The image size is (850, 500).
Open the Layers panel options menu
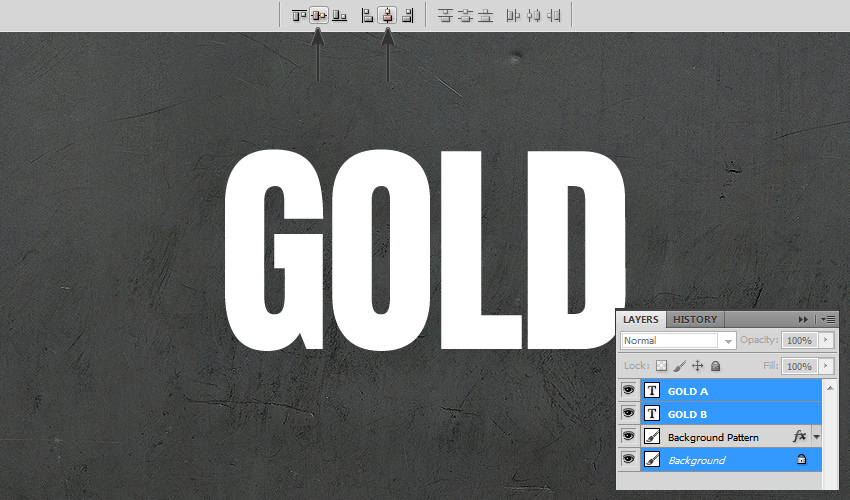coord(828,319)
